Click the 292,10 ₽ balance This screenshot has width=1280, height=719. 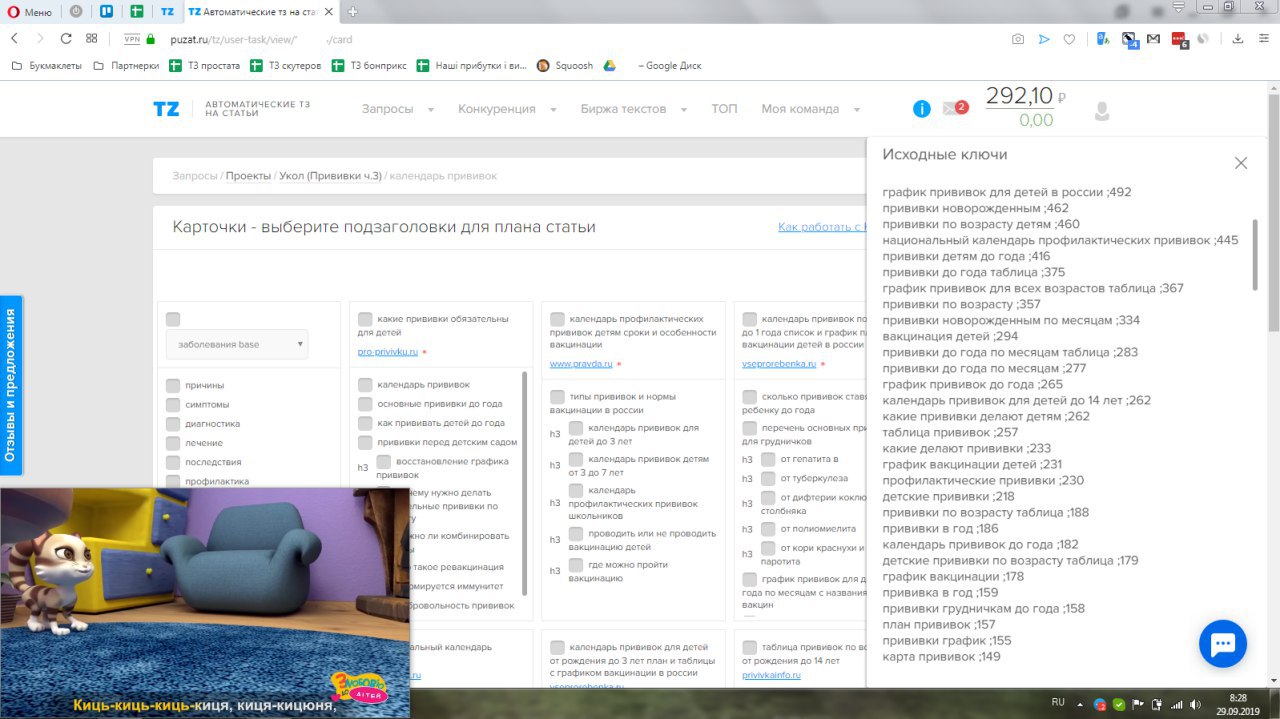[x=1026, y=96]
